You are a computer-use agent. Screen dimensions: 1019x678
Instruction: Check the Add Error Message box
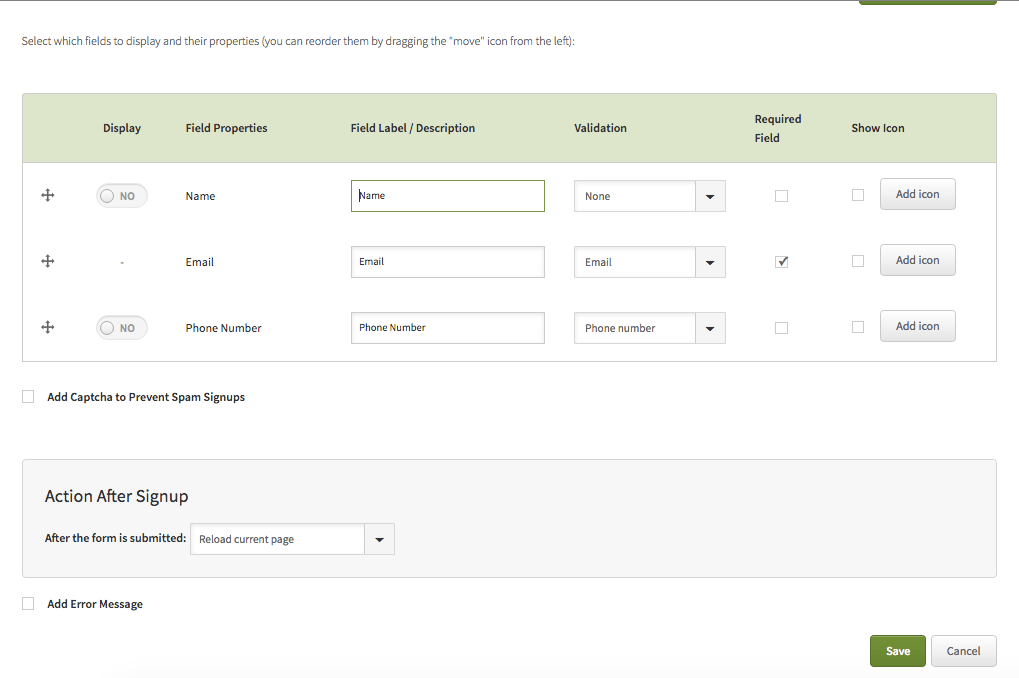pyautogui.click(x=28, y=604)
